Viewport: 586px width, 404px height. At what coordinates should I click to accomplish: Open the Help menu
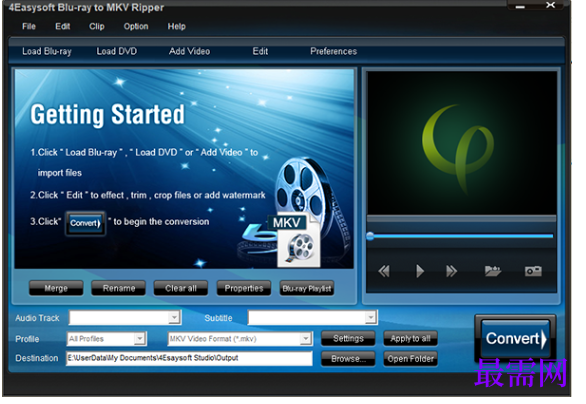tap(176, 27)
